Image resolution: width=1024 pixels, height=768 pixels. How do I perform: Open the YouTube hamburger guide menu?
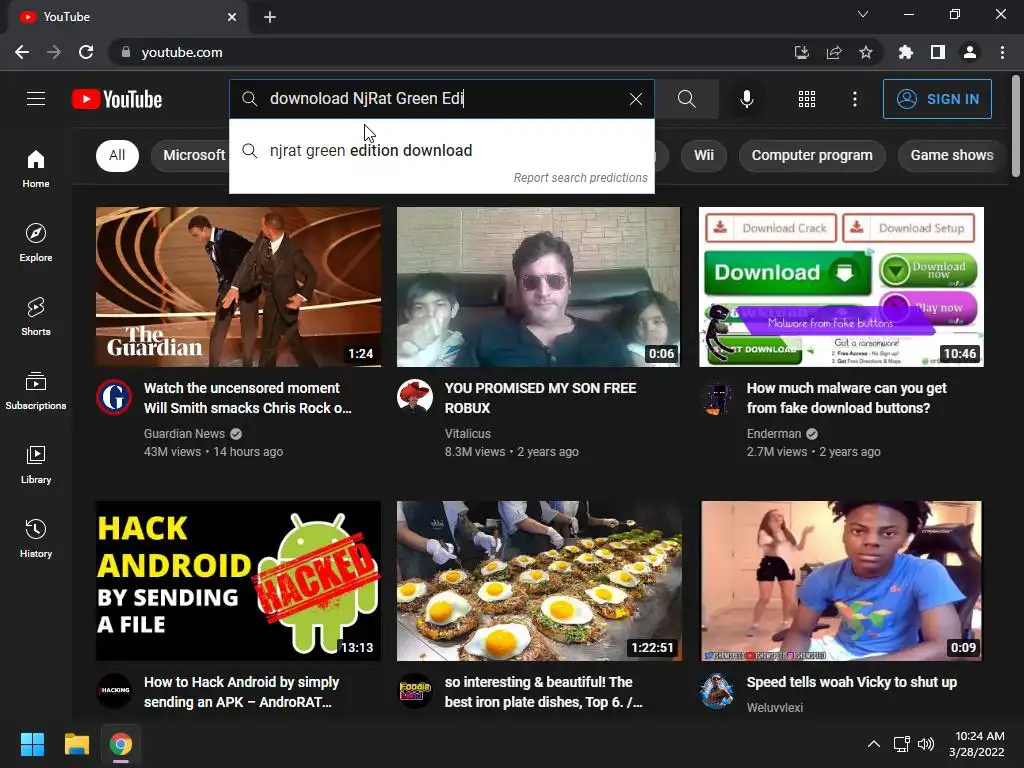click(x=36, y=99)
